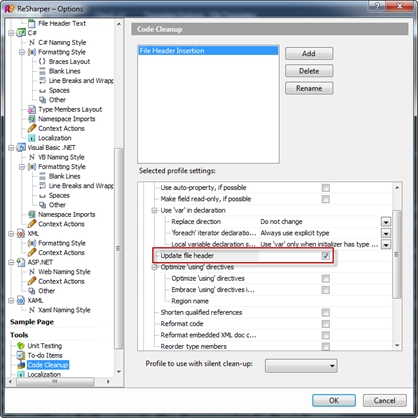418x418 pixels.
Task: Click the options tree vertical scrollbar thumb
Action: click(x=118, y=248)
